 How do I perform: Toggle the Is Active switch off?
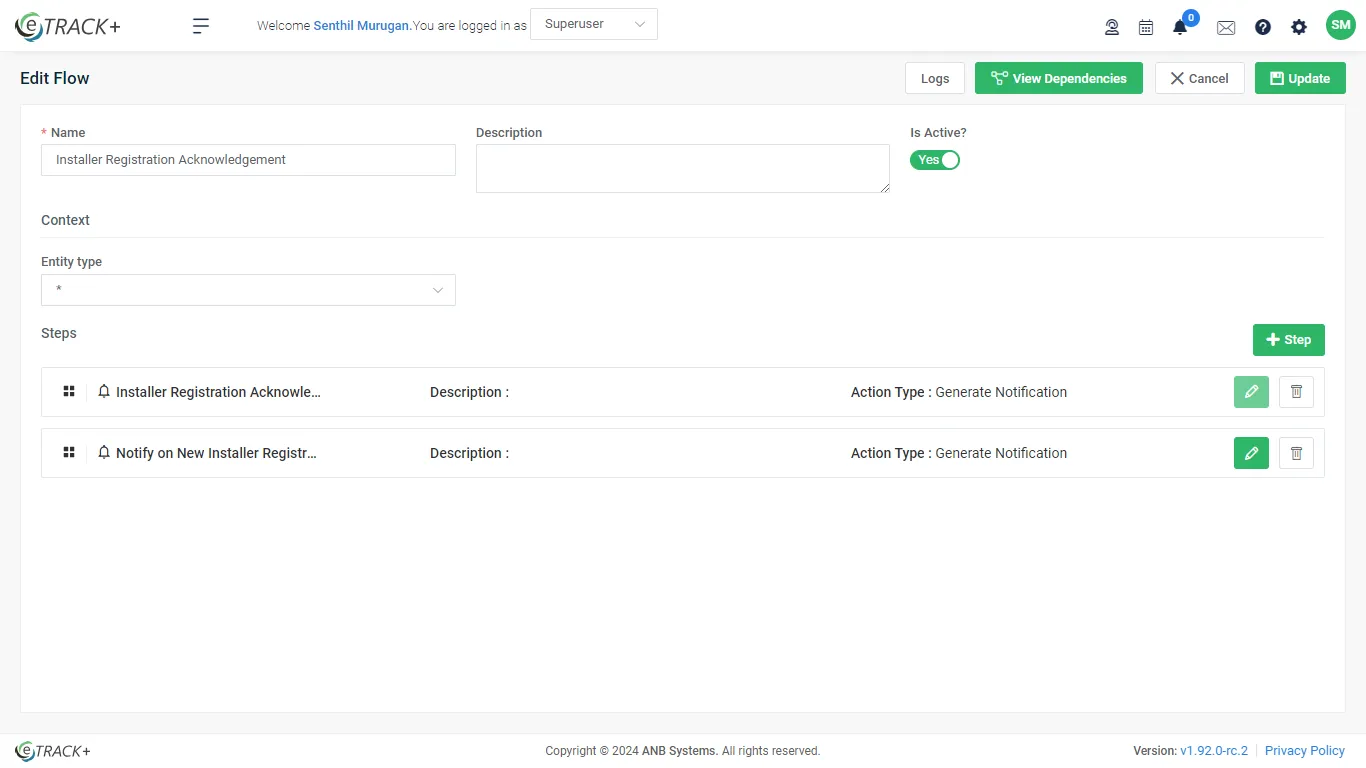click(x=935, y=160)
